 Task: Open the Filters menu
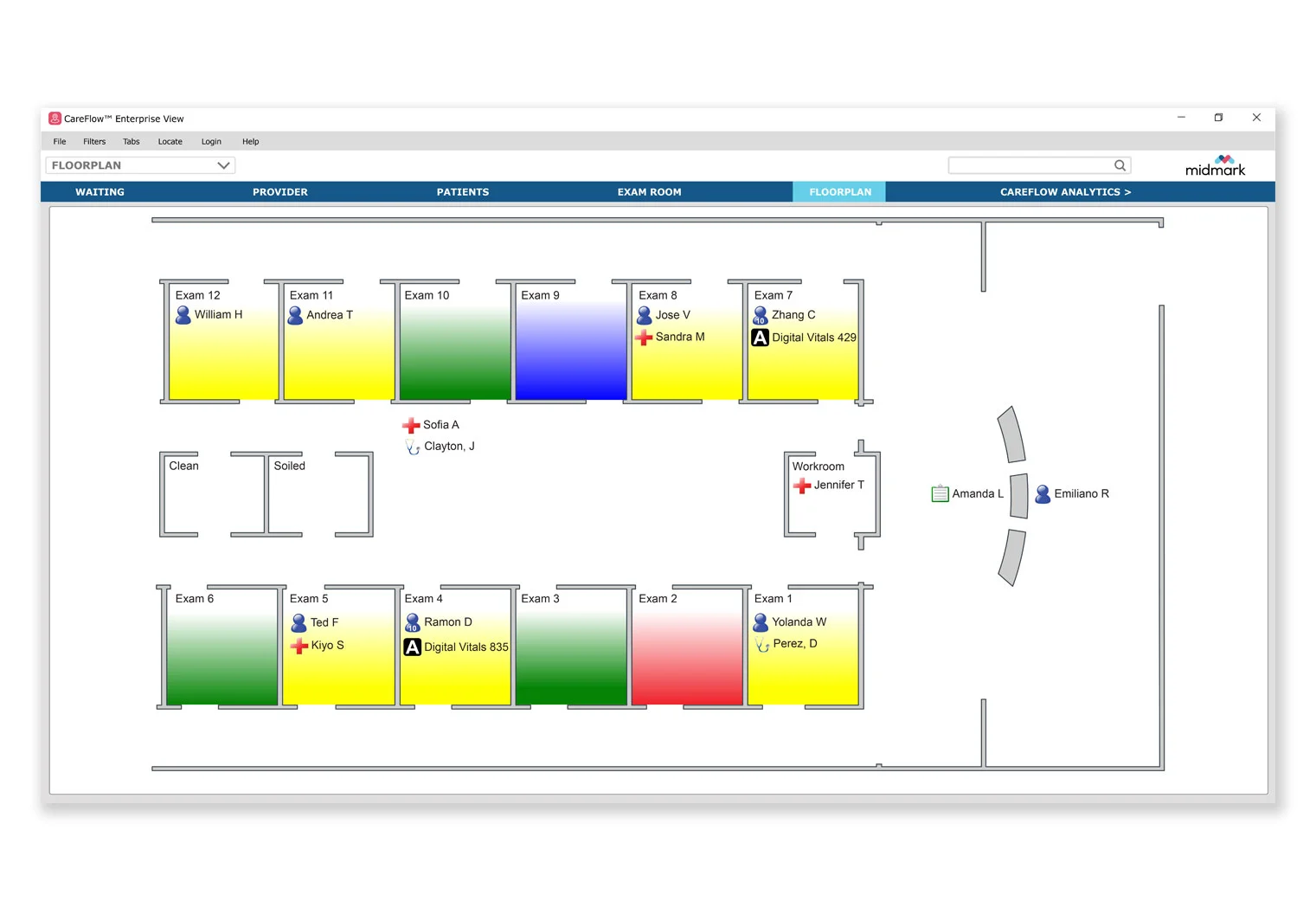93,141
